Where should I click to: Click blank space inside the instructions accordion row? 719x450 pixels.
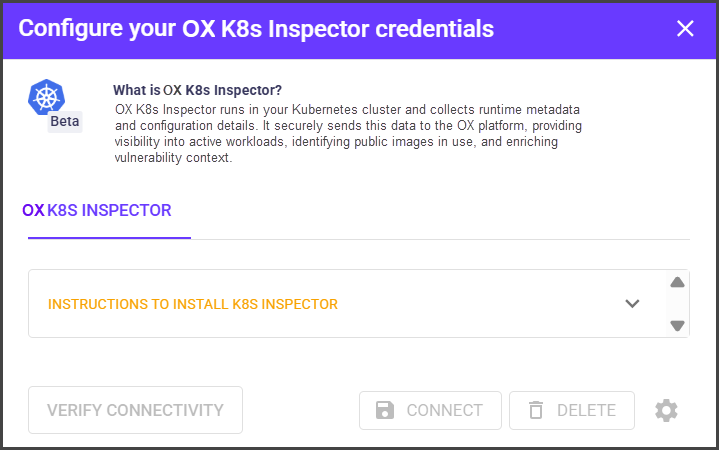[x=480, y=304]
